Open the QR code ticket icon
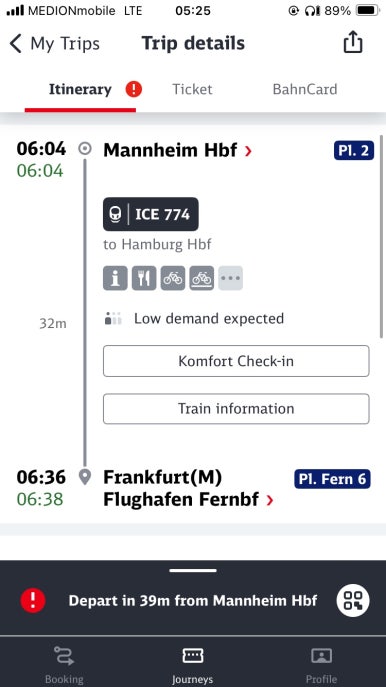 click(353, 600)
